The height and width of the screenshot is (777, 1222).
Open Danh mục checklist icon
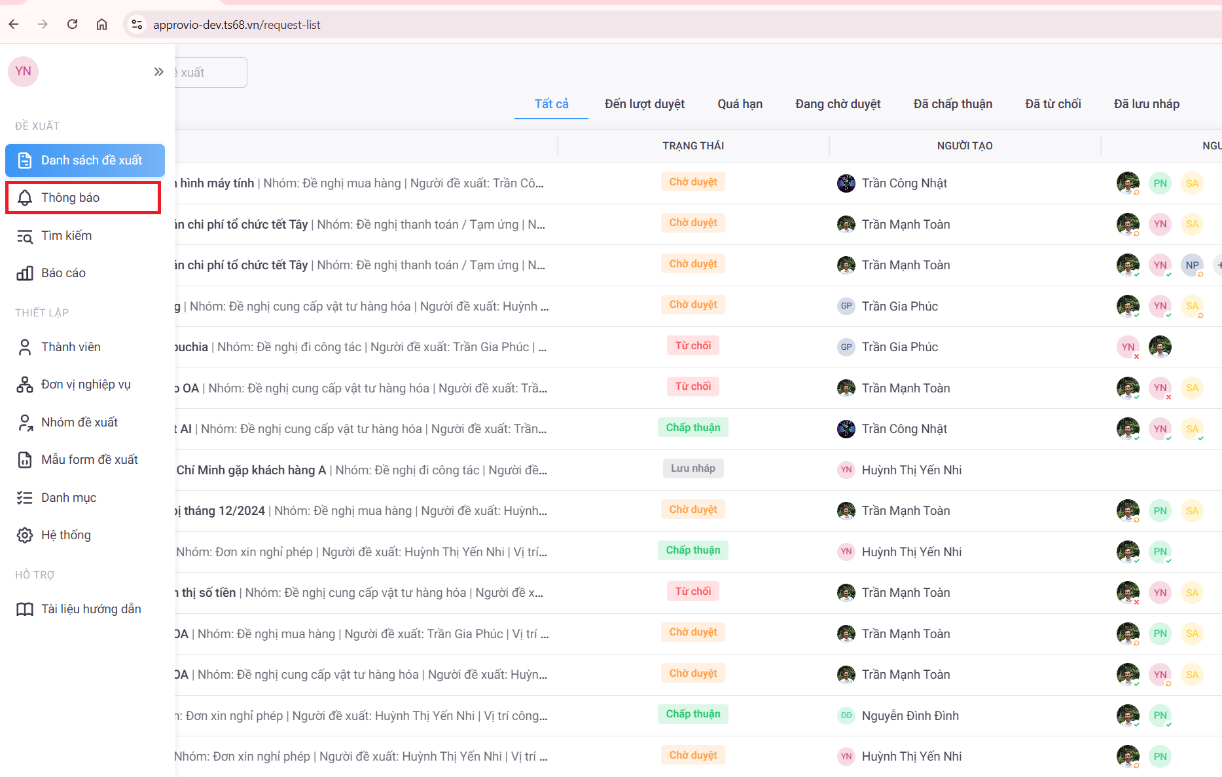click(x=25, y=498)
